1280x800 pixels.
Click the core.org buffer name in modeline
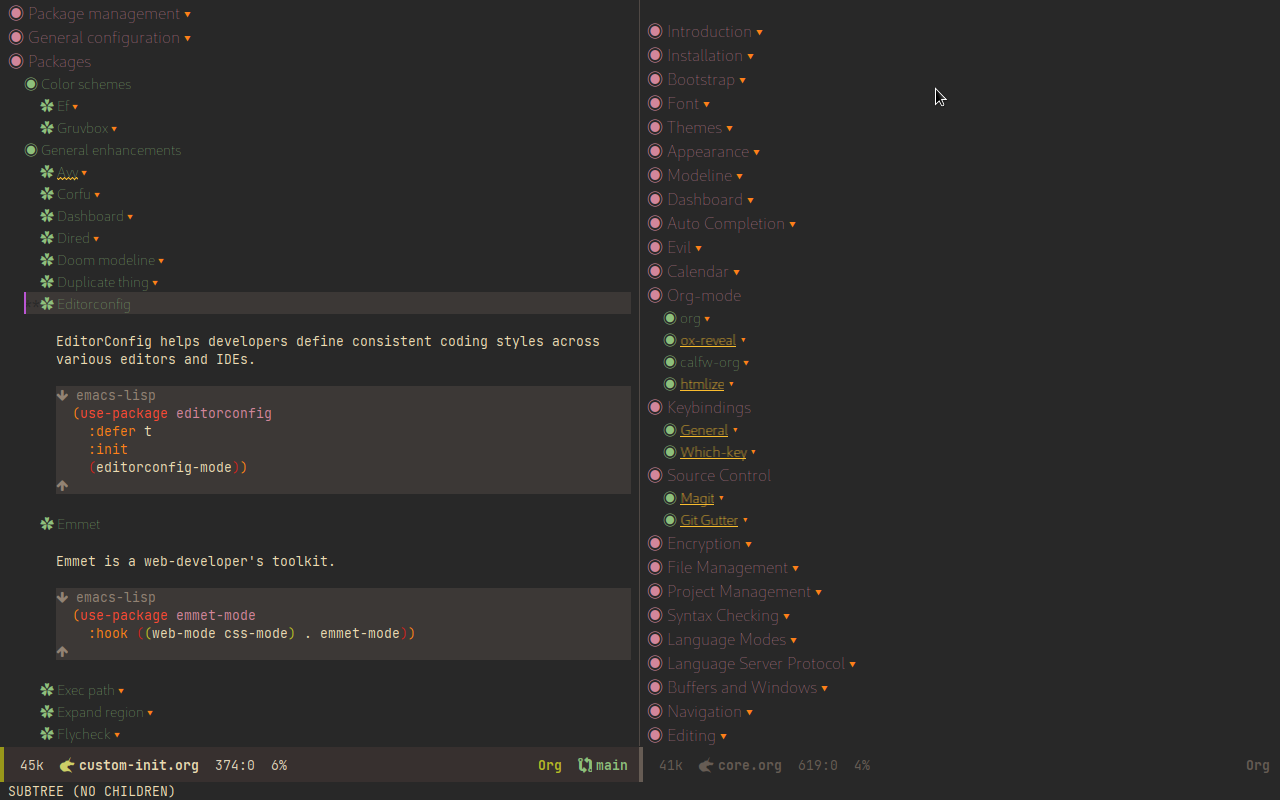click(x=750, y=765)
